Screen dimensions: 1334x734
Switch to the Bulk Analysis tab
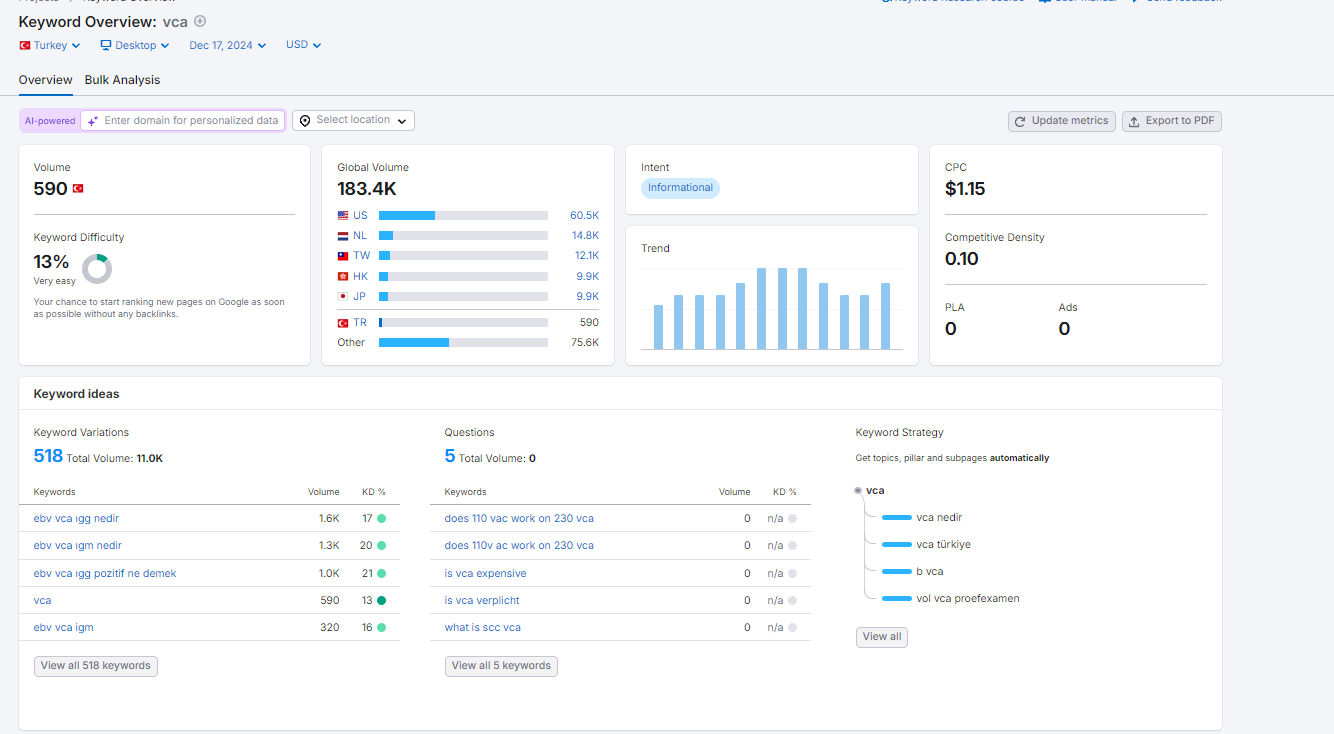[122, 80]
